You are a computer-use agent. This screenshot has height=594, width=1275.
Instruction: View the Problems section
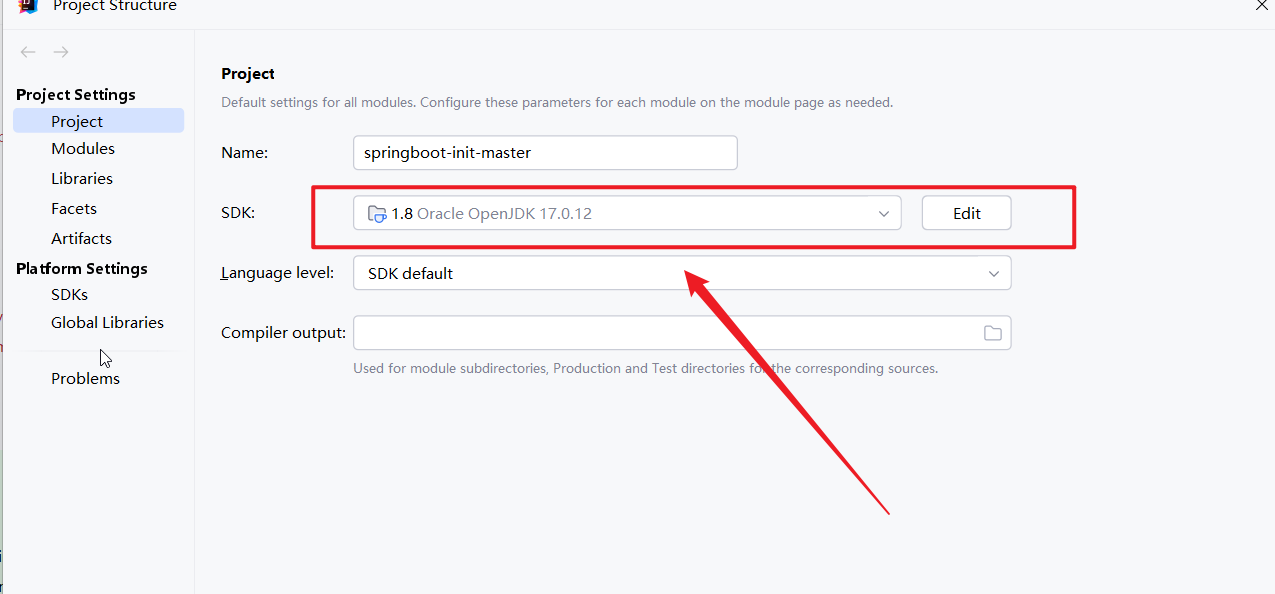85,378
